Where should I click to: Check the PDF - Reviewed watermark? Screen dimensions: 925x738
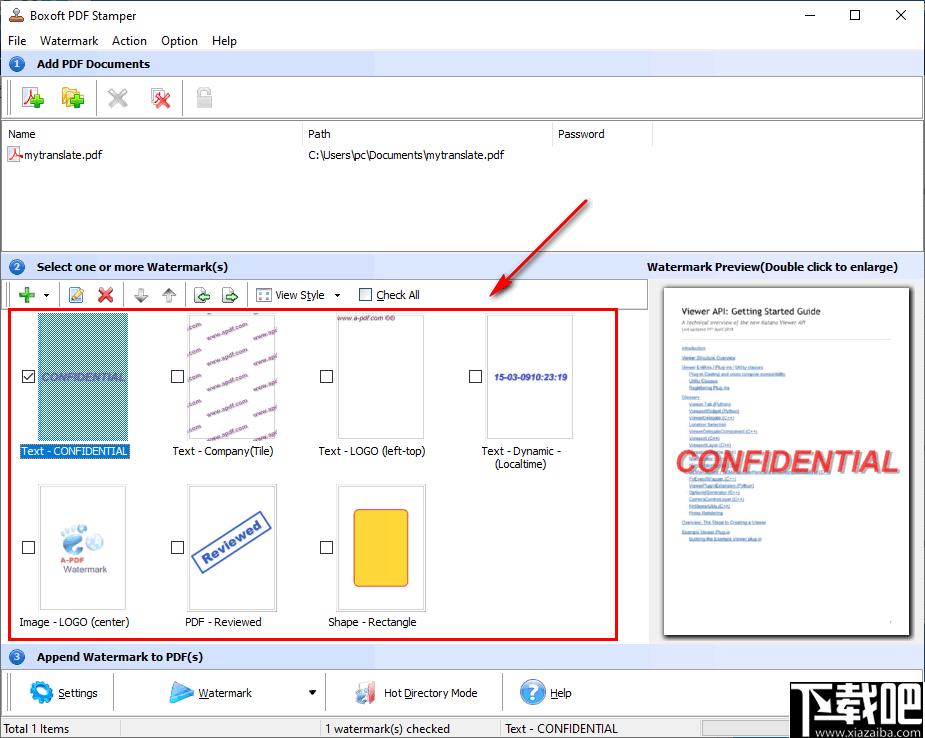[177, 547]
